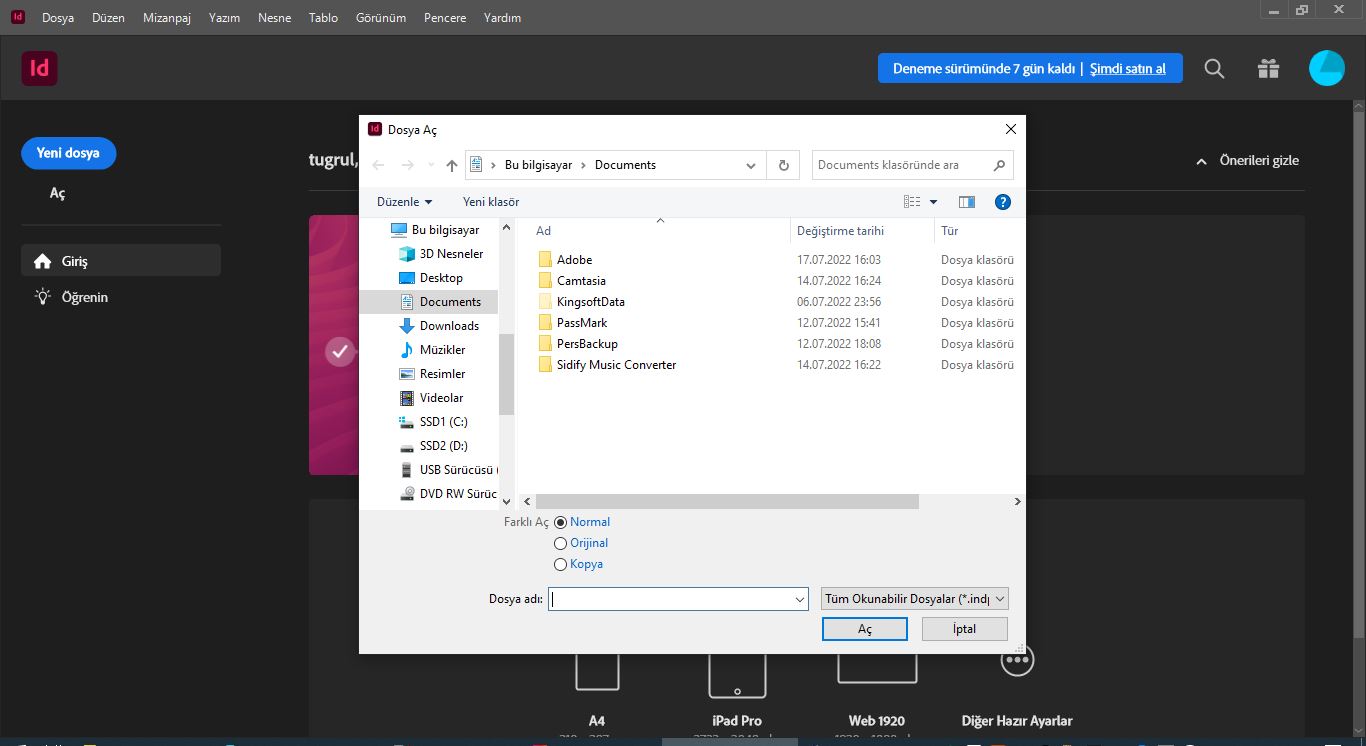
Task: Select the USB Sürücüsü drive
Action: click(x=448, y=470)
